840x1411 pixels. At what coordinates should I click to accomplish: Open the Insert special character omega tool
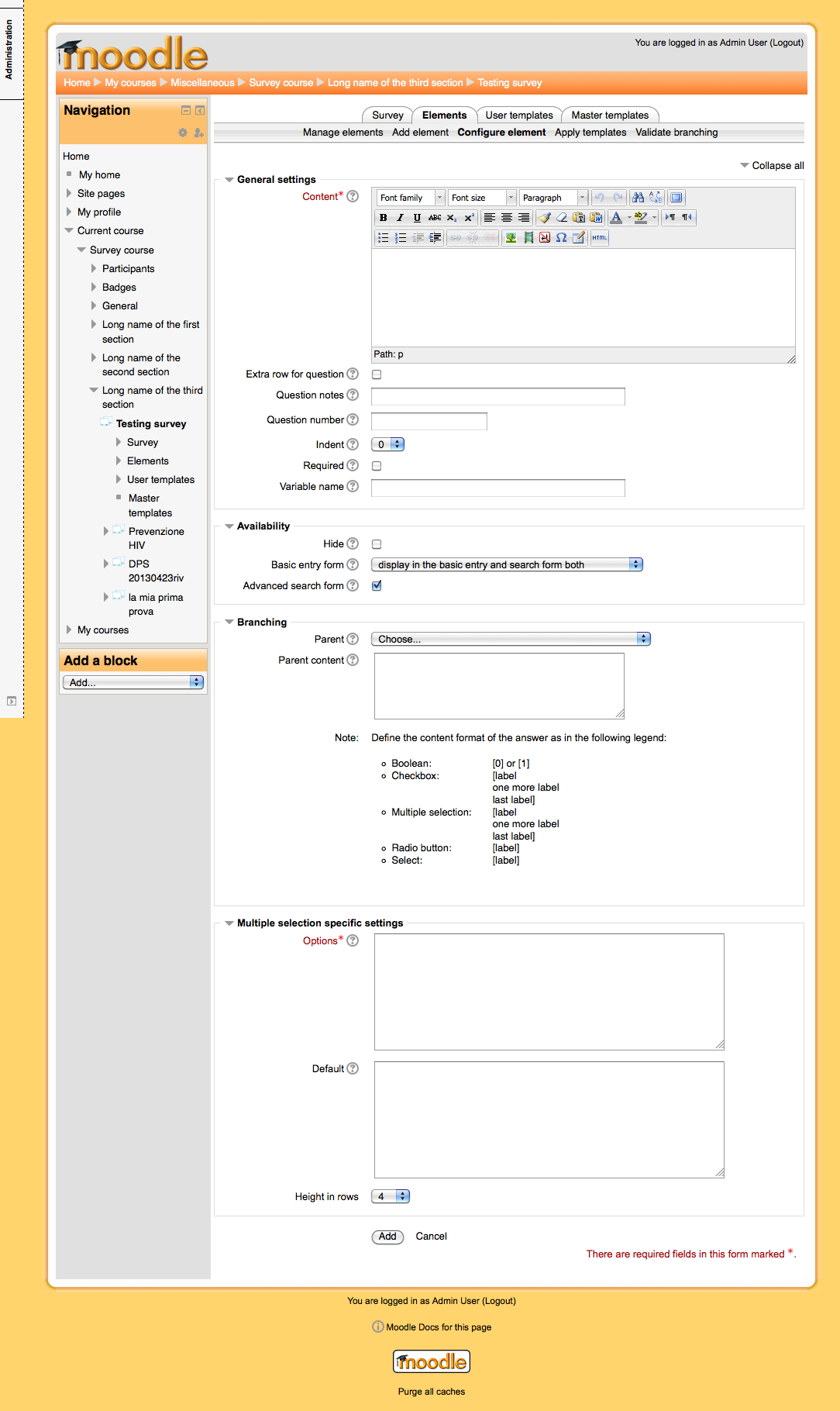point(561,238)
